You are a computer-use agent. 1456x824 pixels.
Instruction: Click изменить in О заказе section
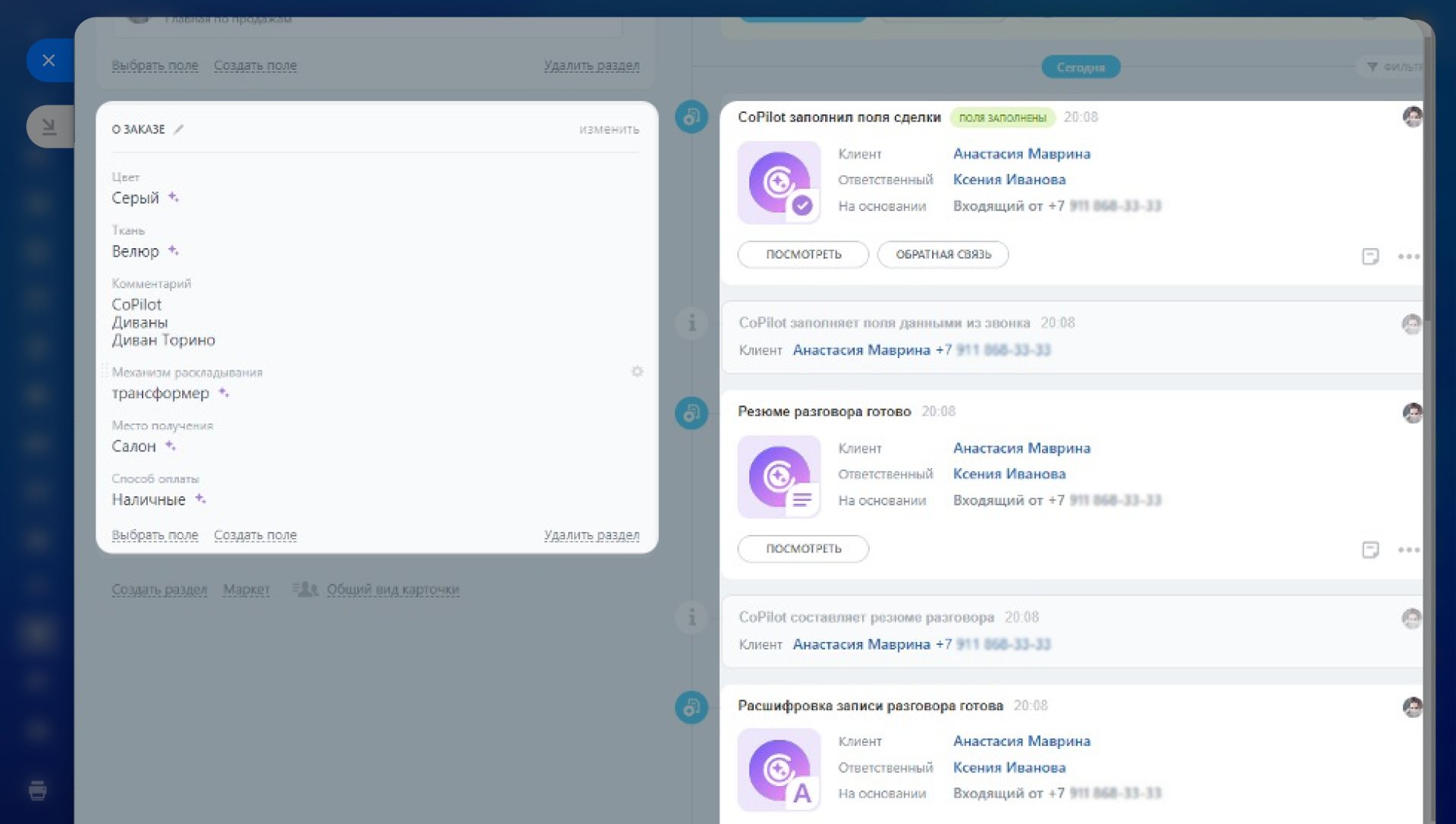pos(609,130)
